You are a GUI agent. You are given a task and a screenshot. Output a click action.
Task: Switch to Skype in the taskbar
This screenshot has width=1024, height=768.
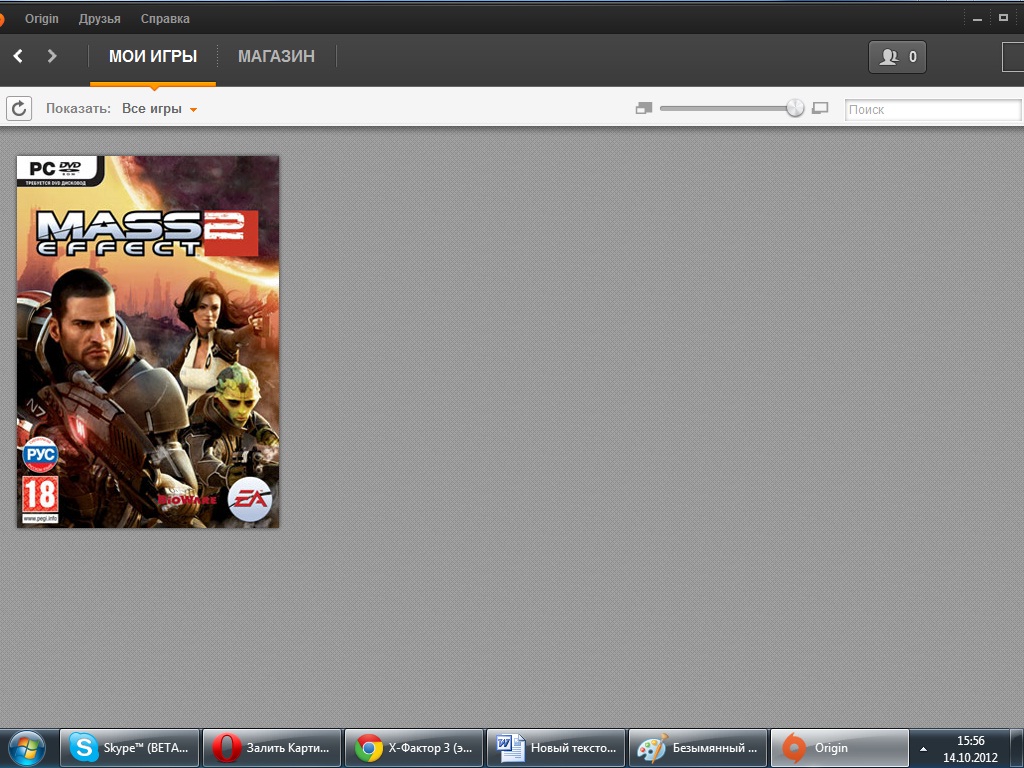click(x=129, y=748)
